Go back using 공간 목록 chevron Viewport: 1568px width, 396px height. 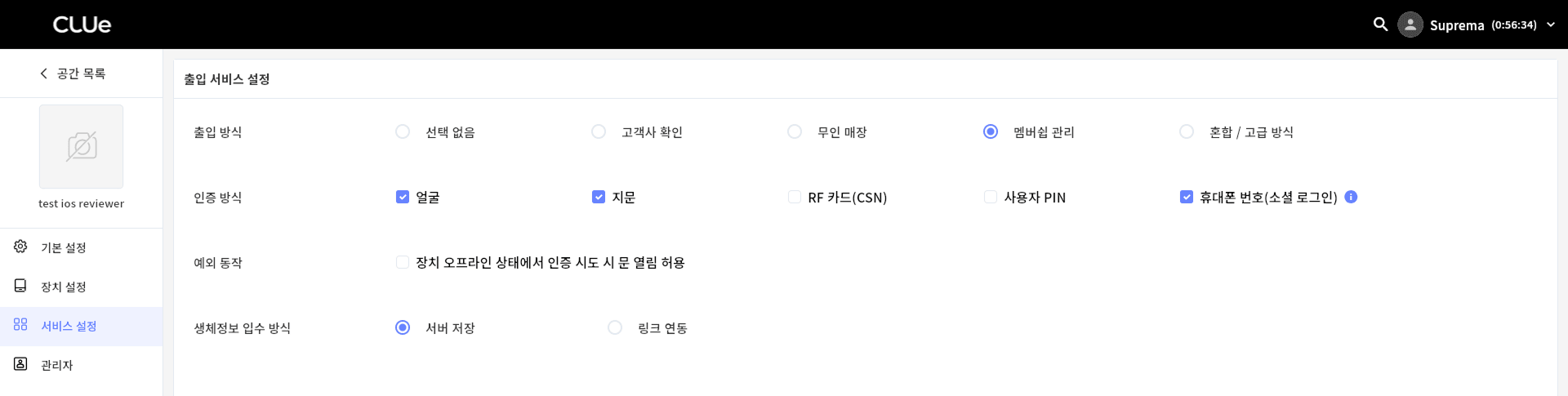click(43, 73)
